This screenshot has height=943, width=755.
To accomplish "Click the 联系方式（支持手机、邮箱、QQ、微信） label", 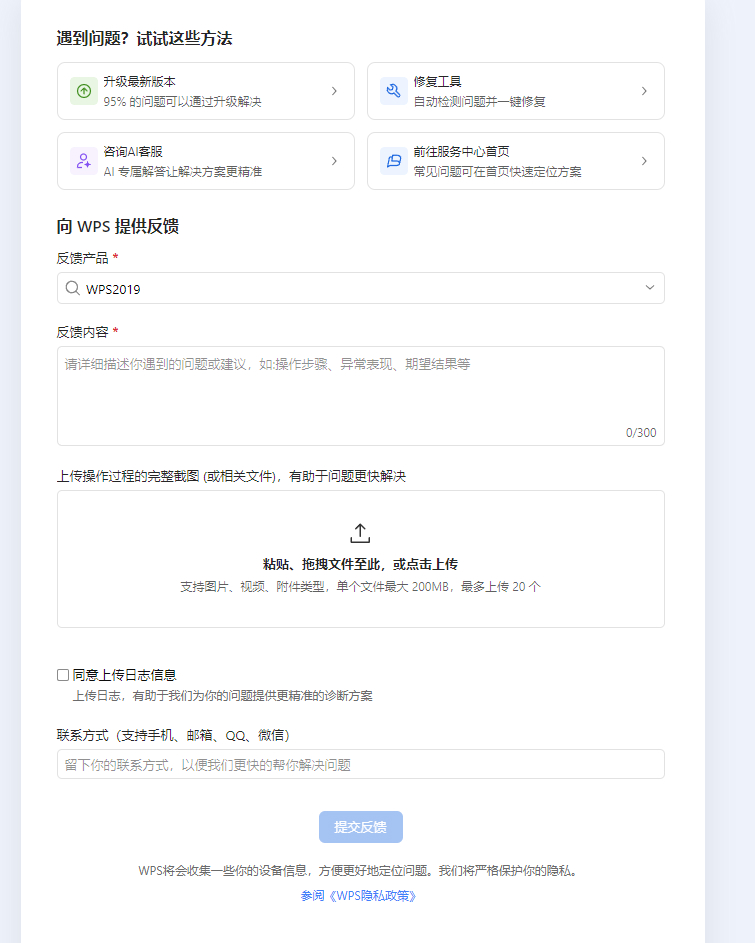I will pyautogui.click(x=173, y=736).
